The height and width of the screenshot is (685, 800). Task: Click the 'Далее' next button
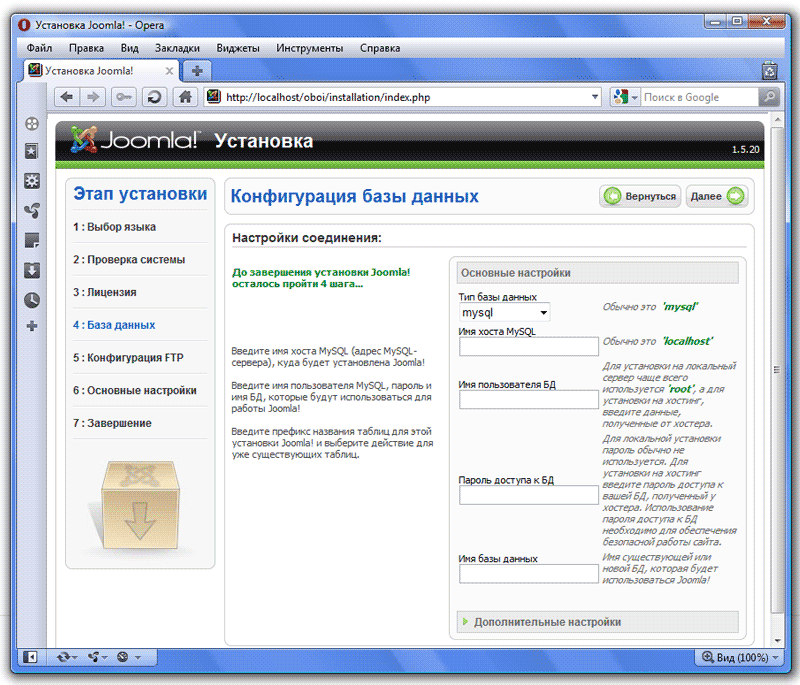[717, 197]
